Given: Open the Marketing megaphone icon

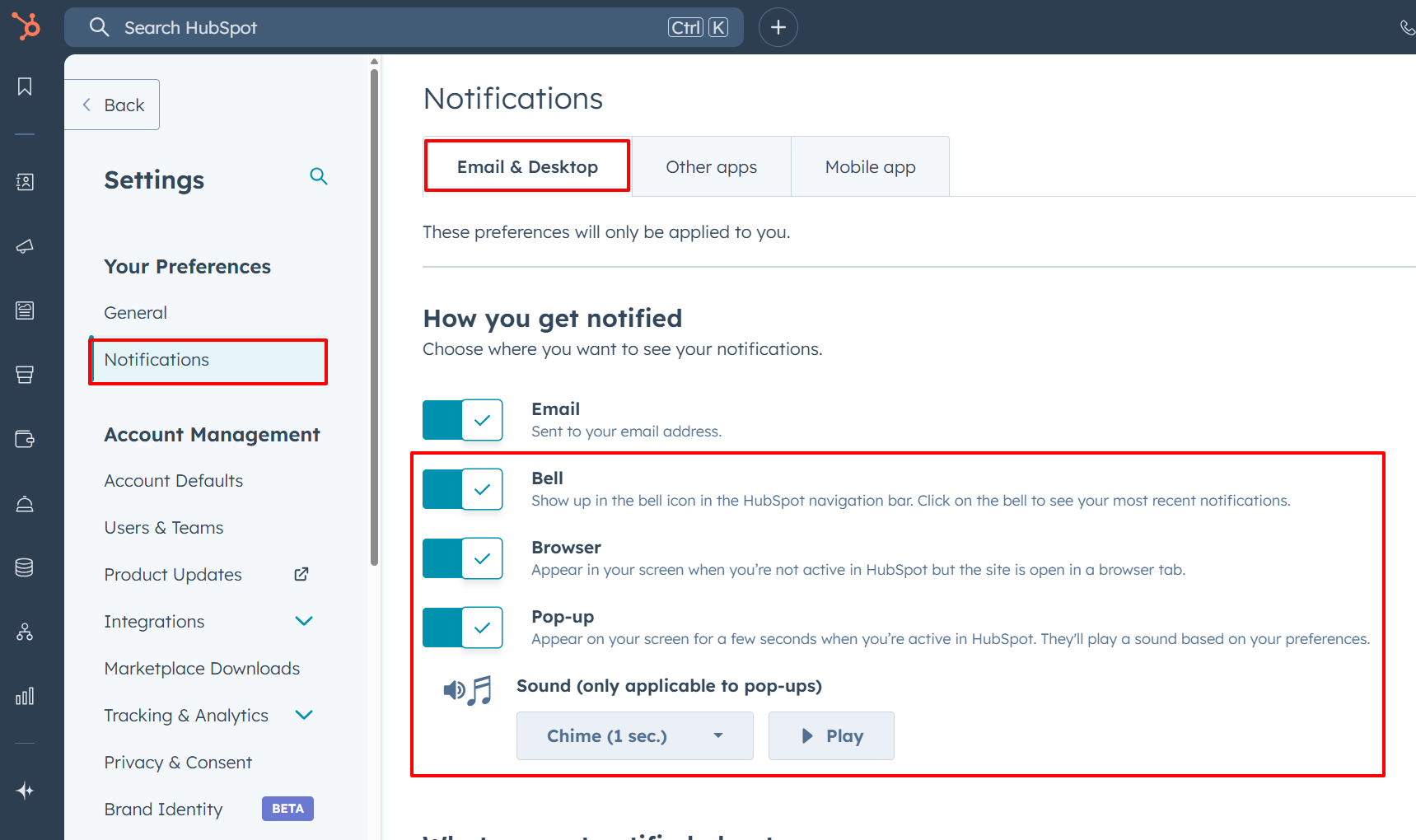Looking at the screenshot, I should [25, 246].
